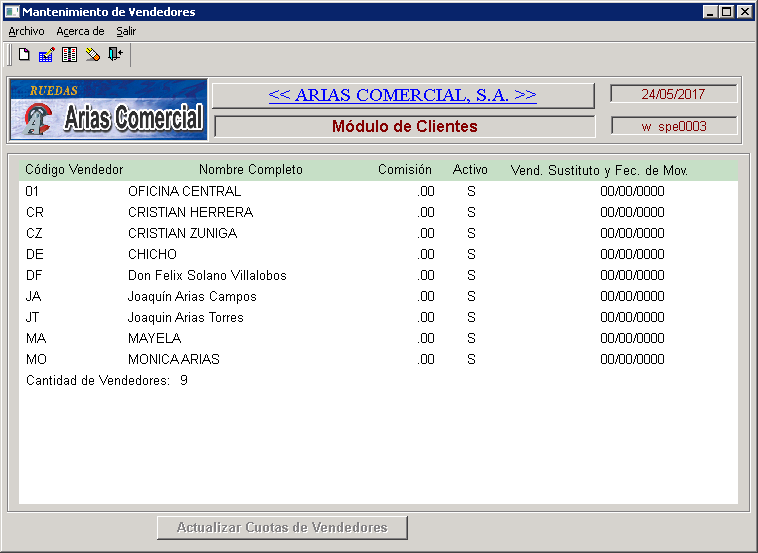Image resolution: width=758 pixels, height=553 pixels.
Task: Click vendor code DE
Action: (35, 254)
